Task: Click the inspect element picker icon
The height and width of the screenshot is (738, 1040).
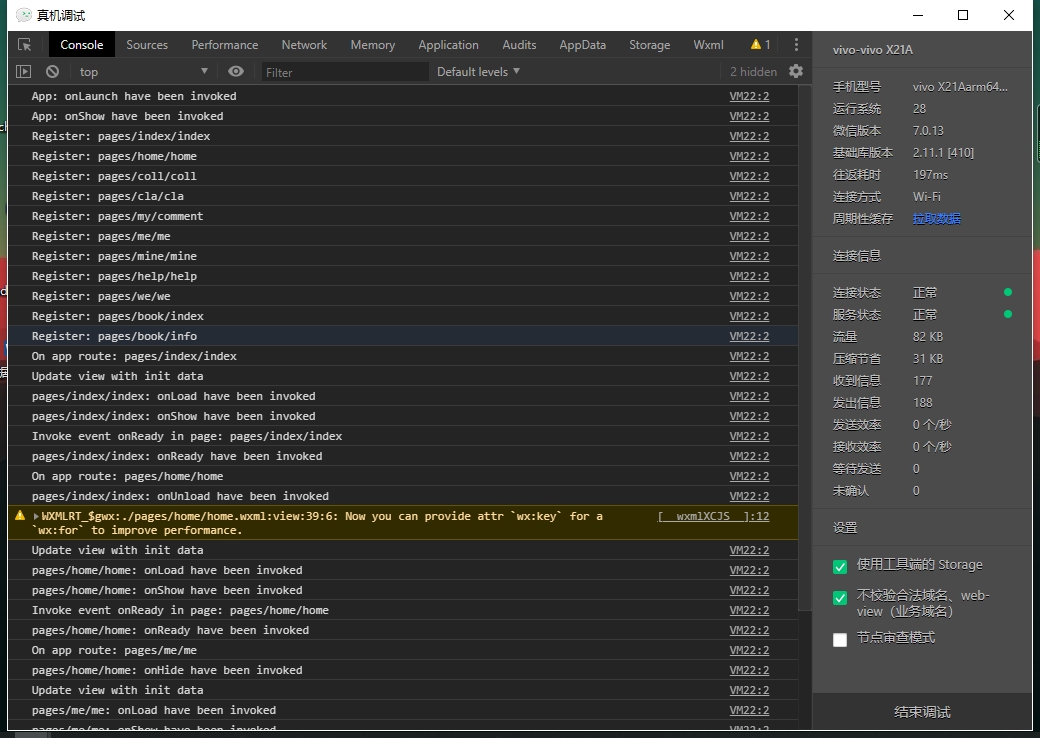Action: click(25, 45)
